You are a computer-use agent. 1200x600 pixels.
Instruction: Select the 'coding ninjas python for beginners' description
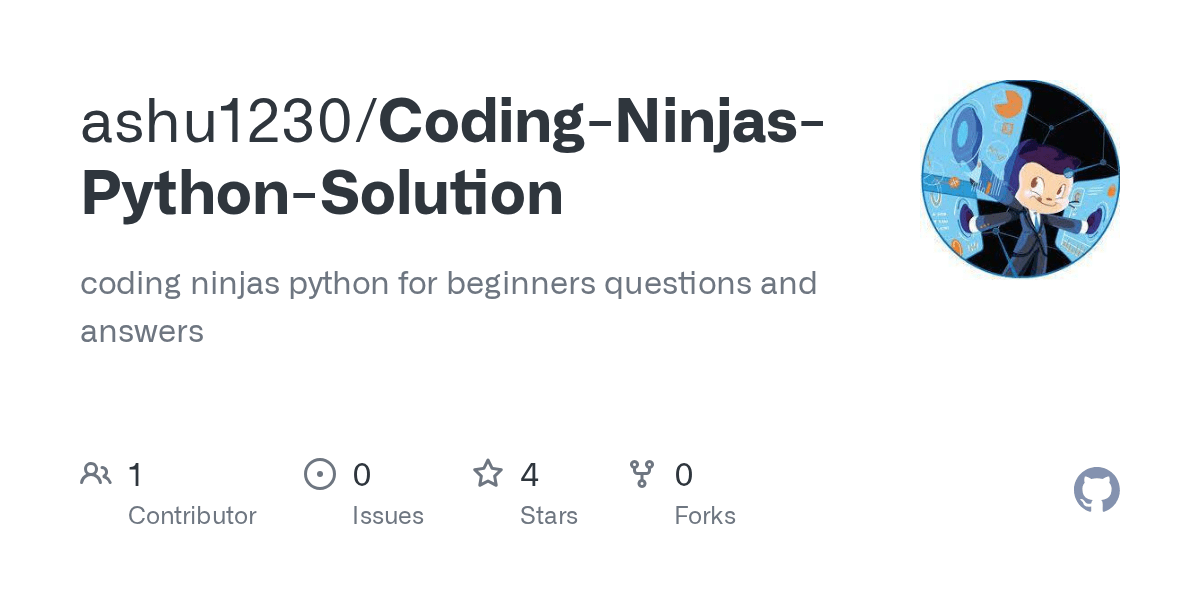click(x=339, y=285)
